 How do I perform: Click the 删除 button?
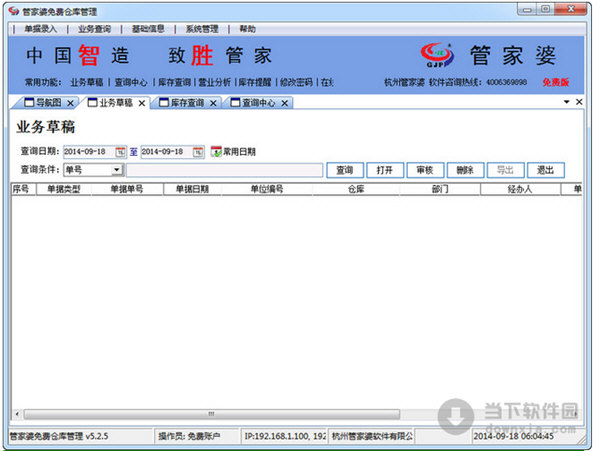pyautogui.click(x=465, y=170)
